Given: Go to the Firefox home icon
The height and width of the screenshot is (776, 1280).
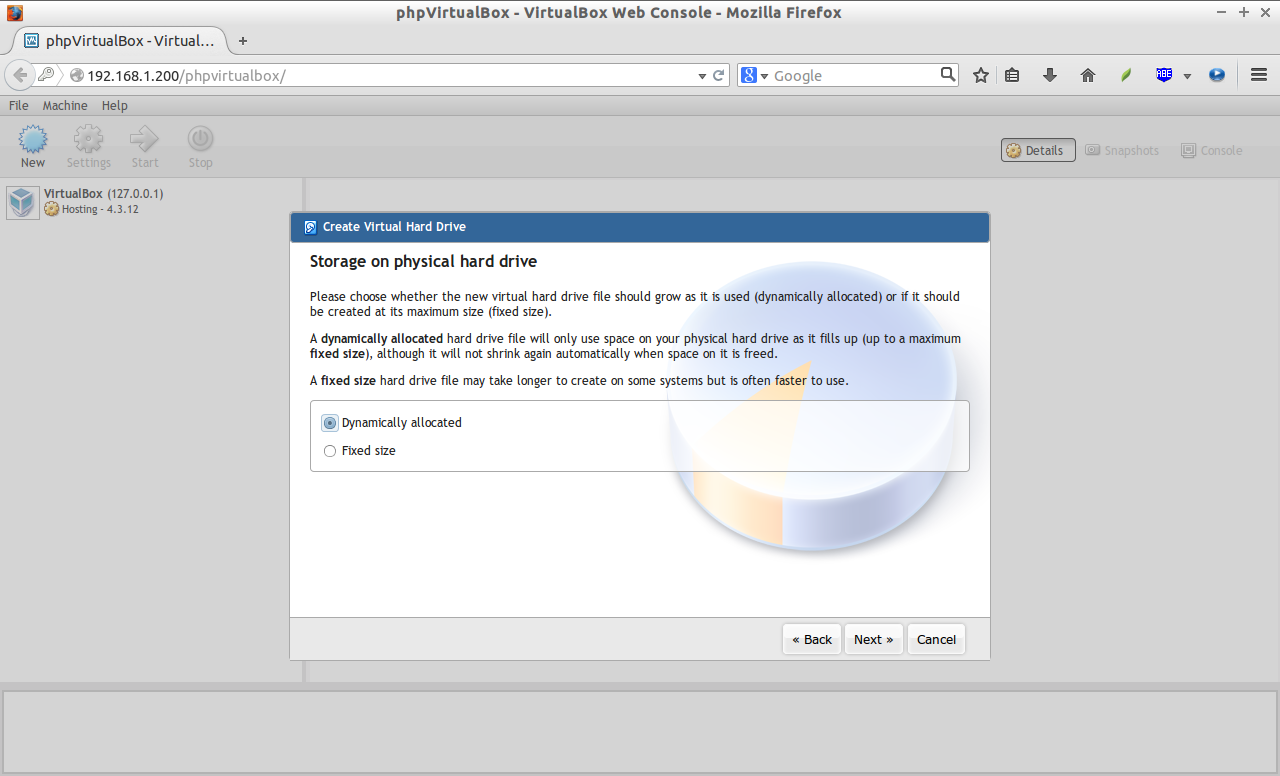Looking at the screenshot, I should point(1088,75).
